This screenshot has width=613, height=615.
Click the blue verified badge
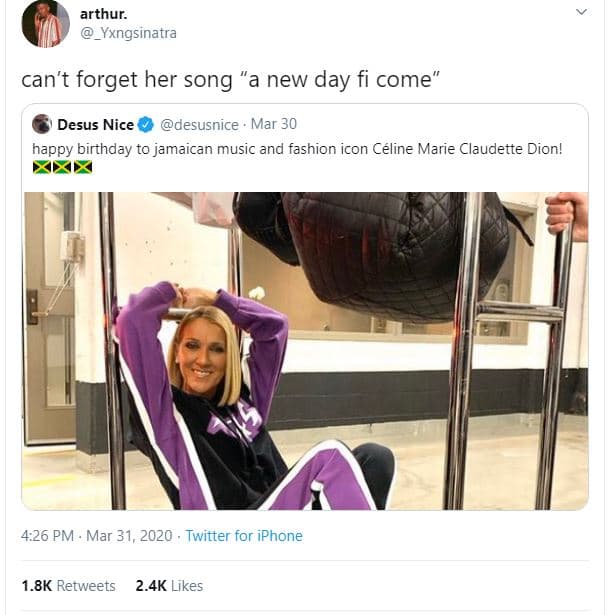pyautogui.click(x=145, y=125)
